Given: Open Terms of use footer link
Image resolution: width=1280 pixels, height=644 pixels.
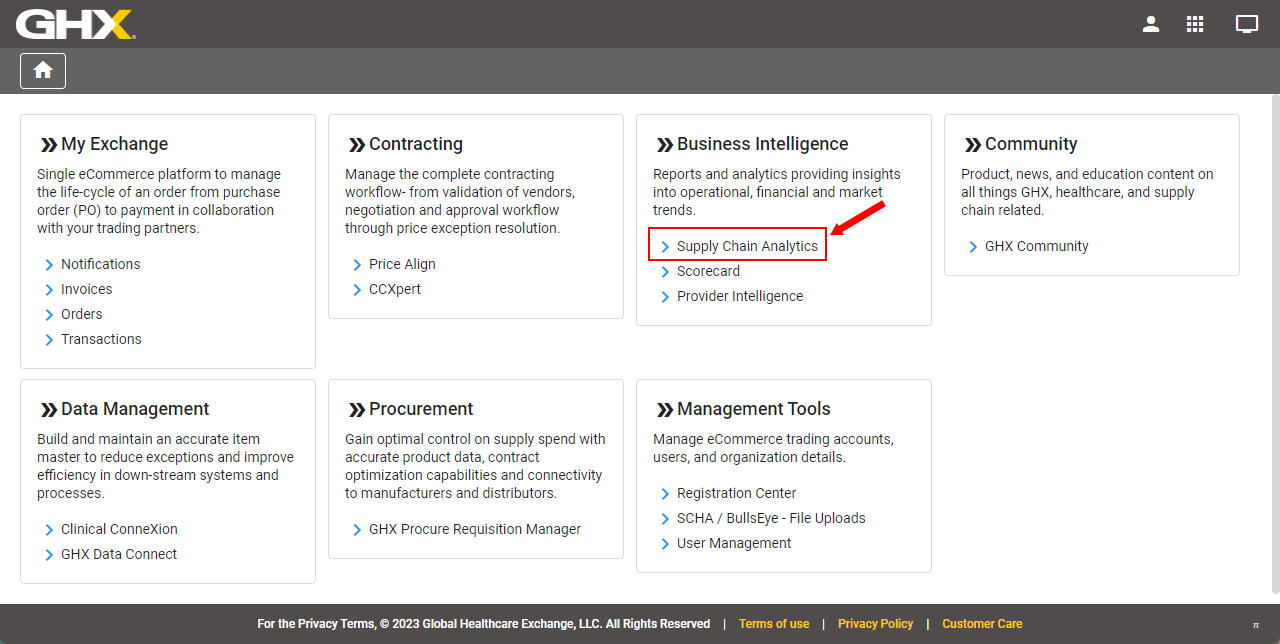Looking at the screenshot, I should [x=774, y=624].
